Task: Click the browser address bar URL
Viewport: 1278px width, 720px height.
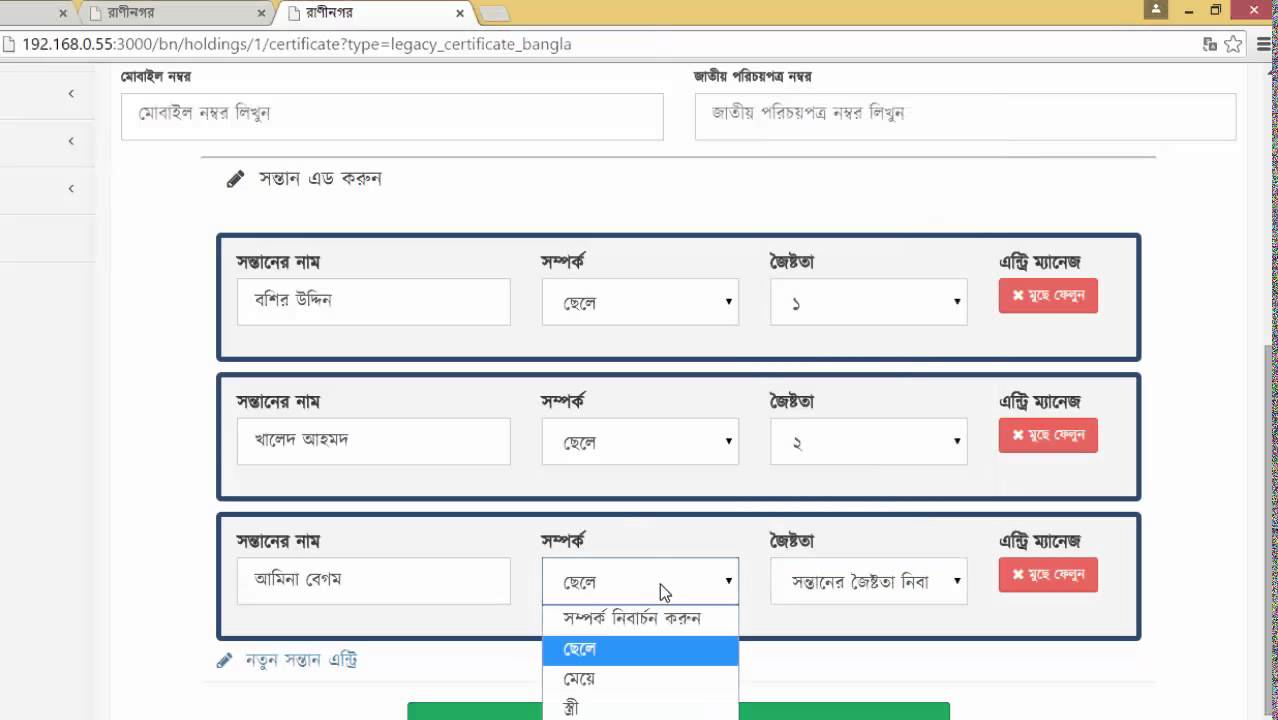Action: pyautogui.click(x=297, y=44)
